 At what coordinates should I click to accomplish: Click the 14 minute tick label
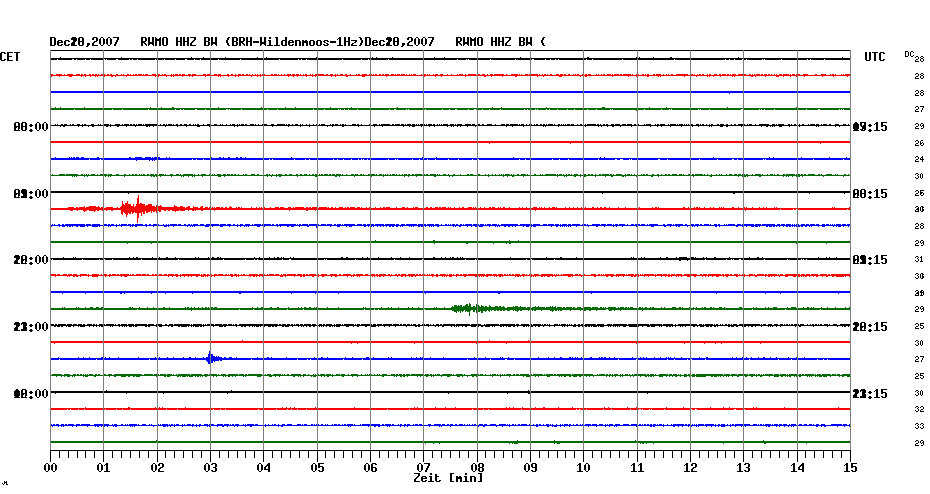click(x=797, y=467)
